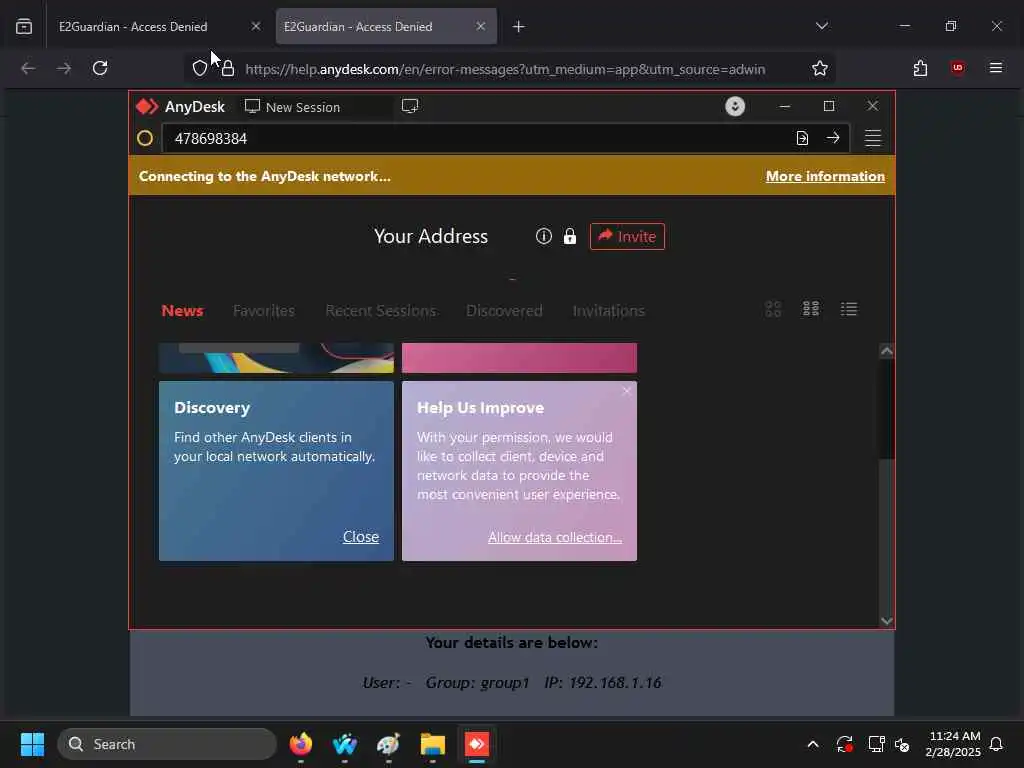Click AnyDesk taskbar icon
Image resolution: width=1024 pixels, height=768 pixels.
[477, 744]
